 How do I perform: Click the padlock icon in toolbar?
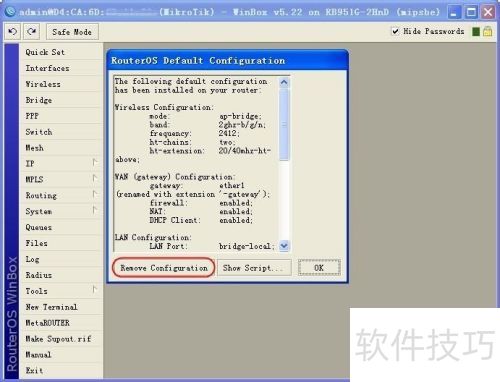[x=488, y=31]
